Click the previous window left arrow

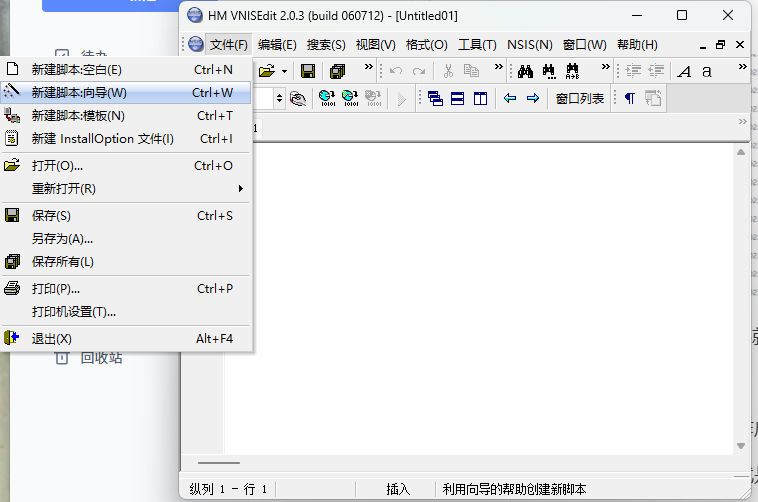tap(510, 99)
